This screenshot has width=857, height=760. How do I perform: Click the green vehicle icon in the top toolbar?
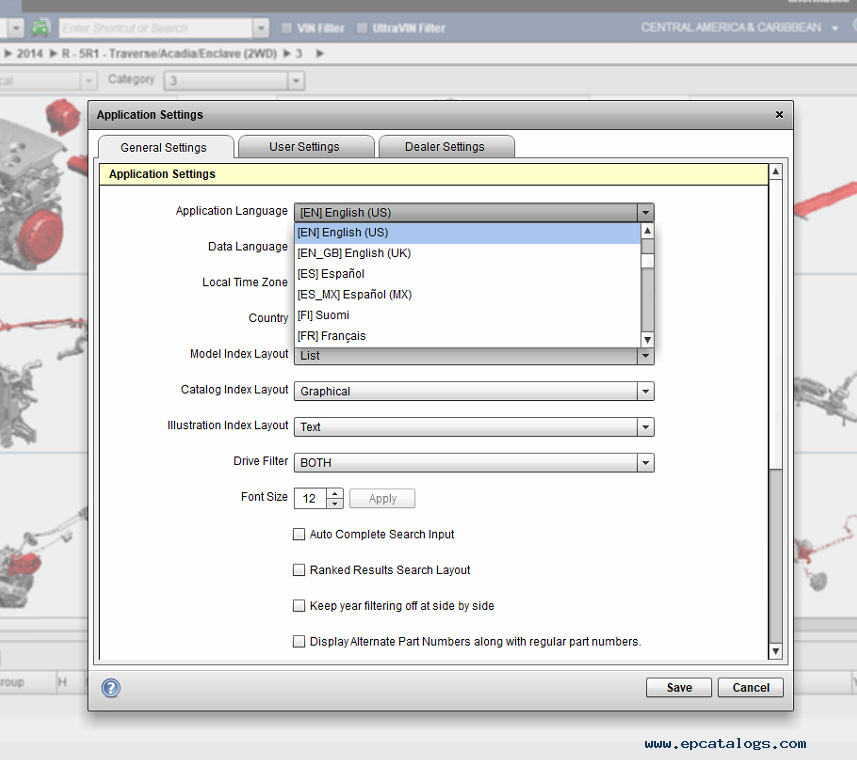point(41,27)
